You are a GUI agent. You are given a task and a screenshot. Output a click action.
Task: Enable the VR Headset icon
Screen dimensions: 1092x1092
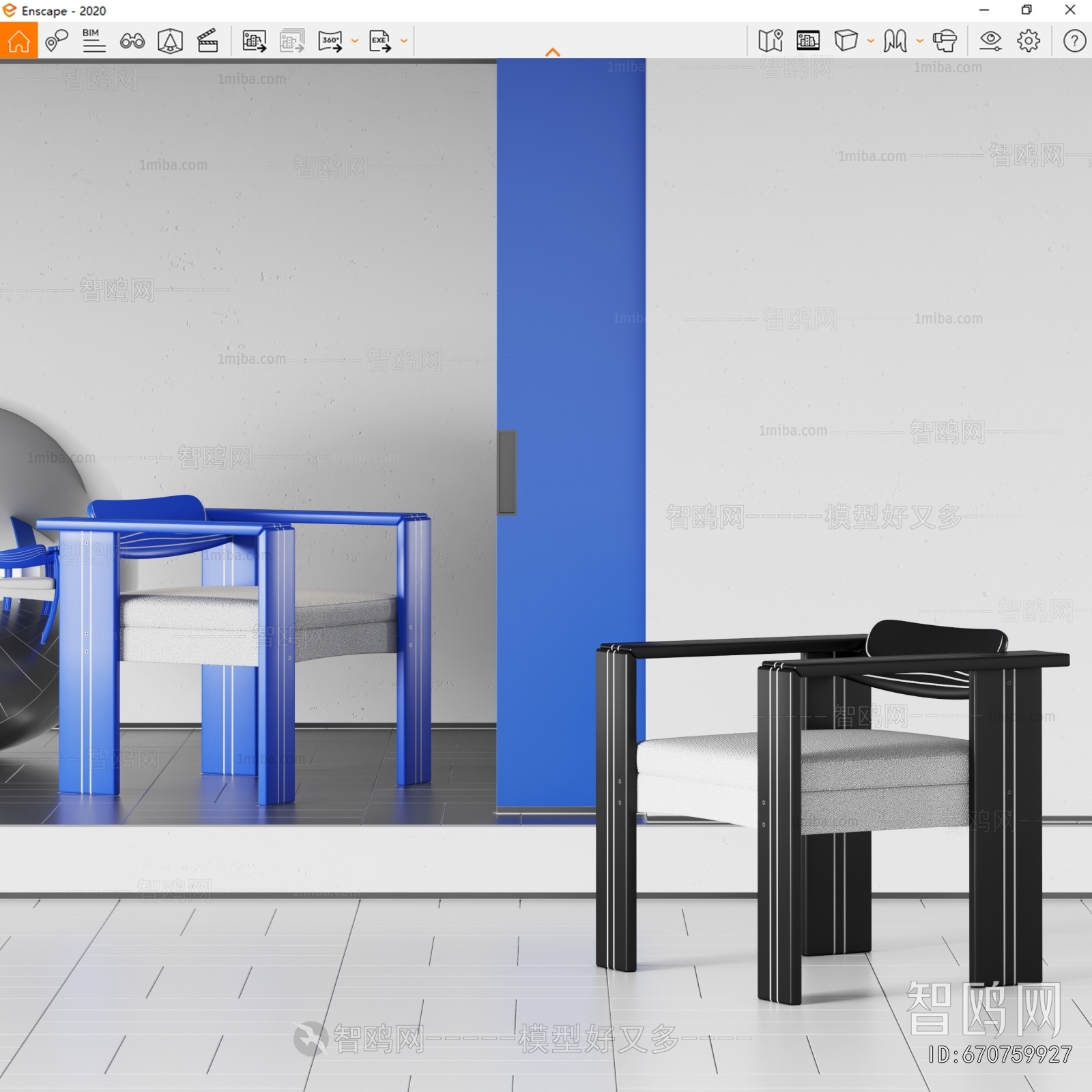point(945,41)
